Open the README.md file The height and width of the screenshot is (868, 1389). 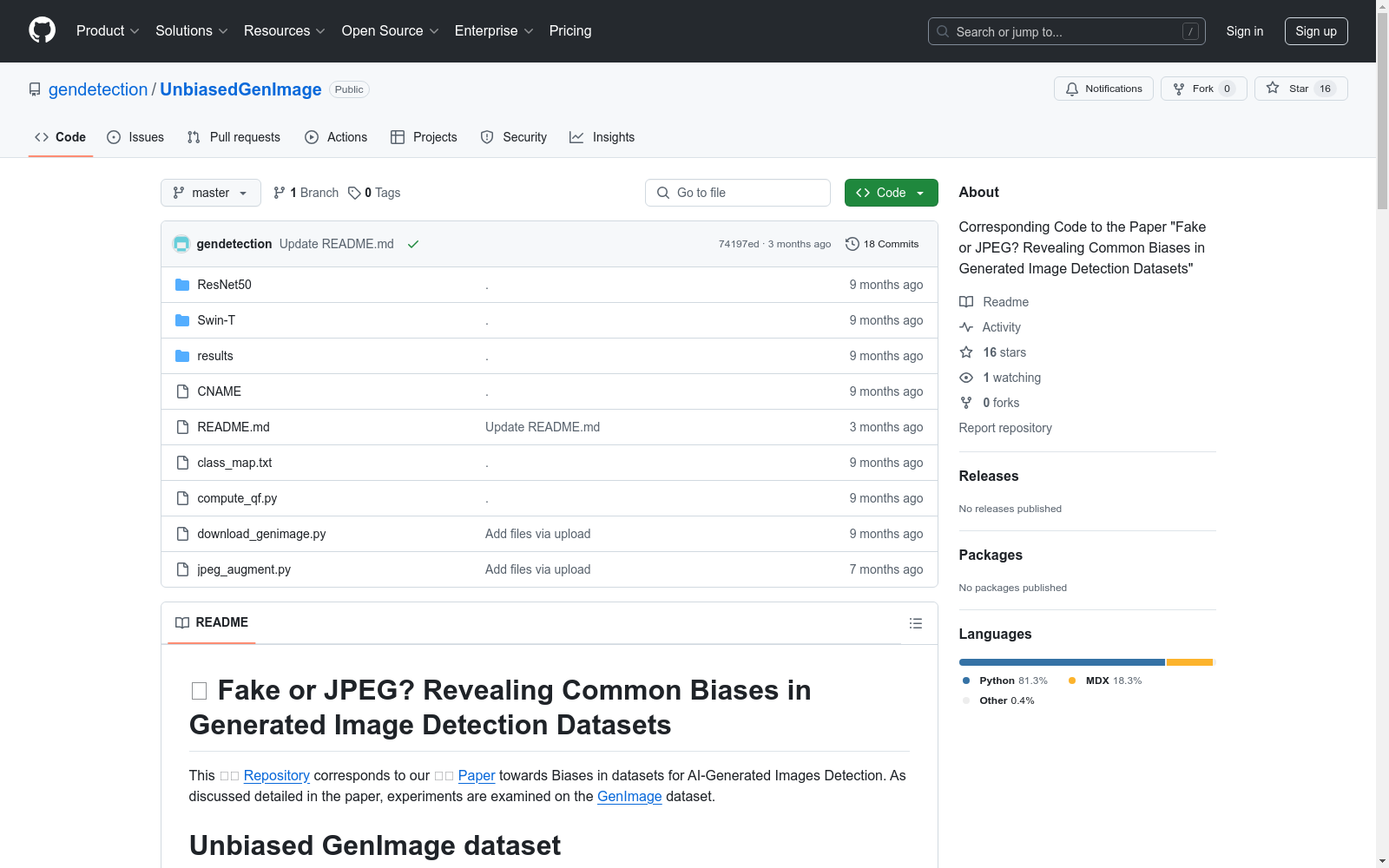(234, 427)
